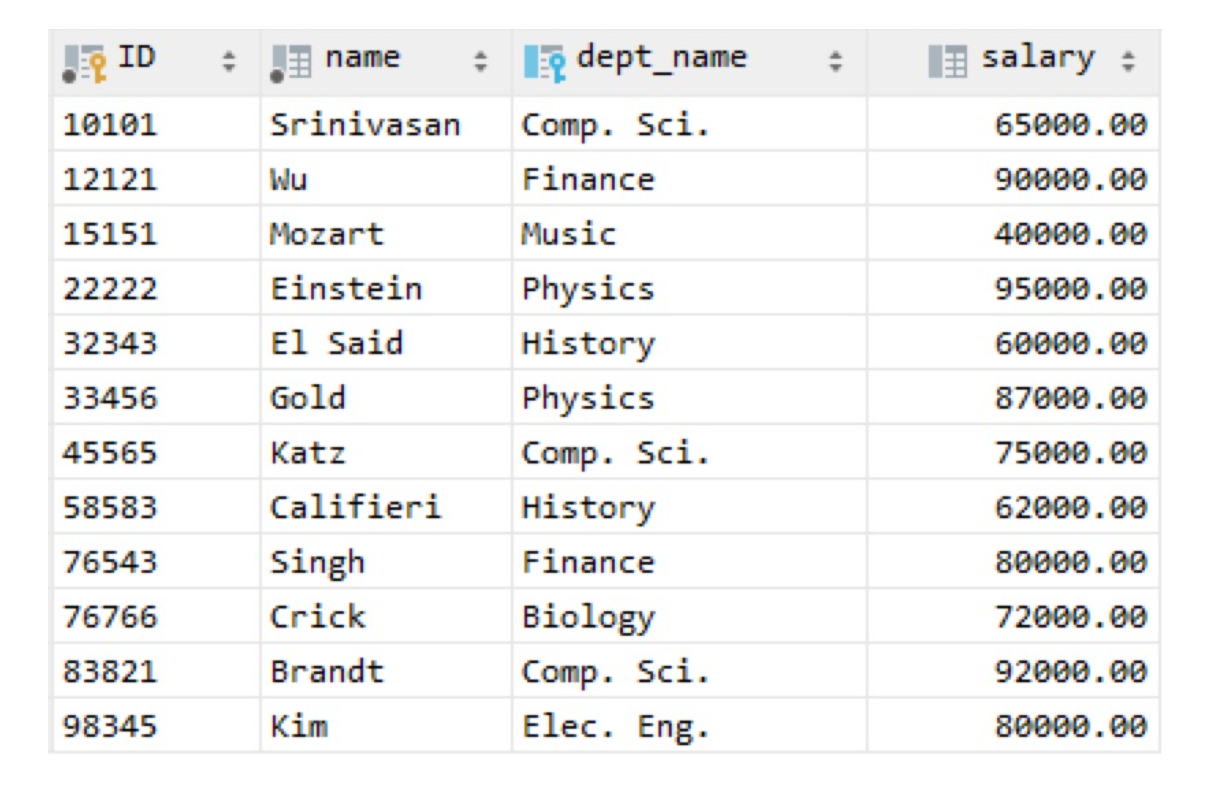Select name cell Einstein
Image resolution: width=1226 pixels, height=790 pixels.
coord(386,288)
